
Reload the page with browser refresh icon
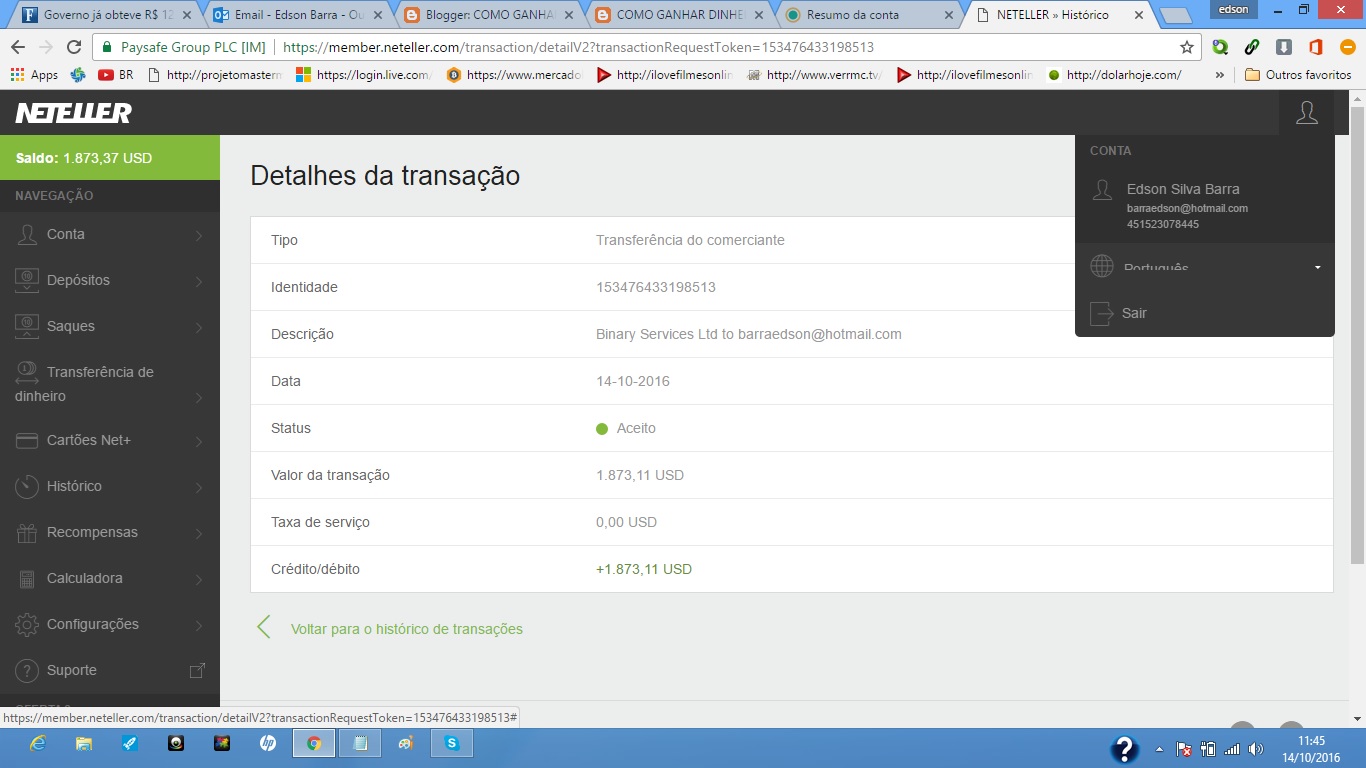click(74, 47)
